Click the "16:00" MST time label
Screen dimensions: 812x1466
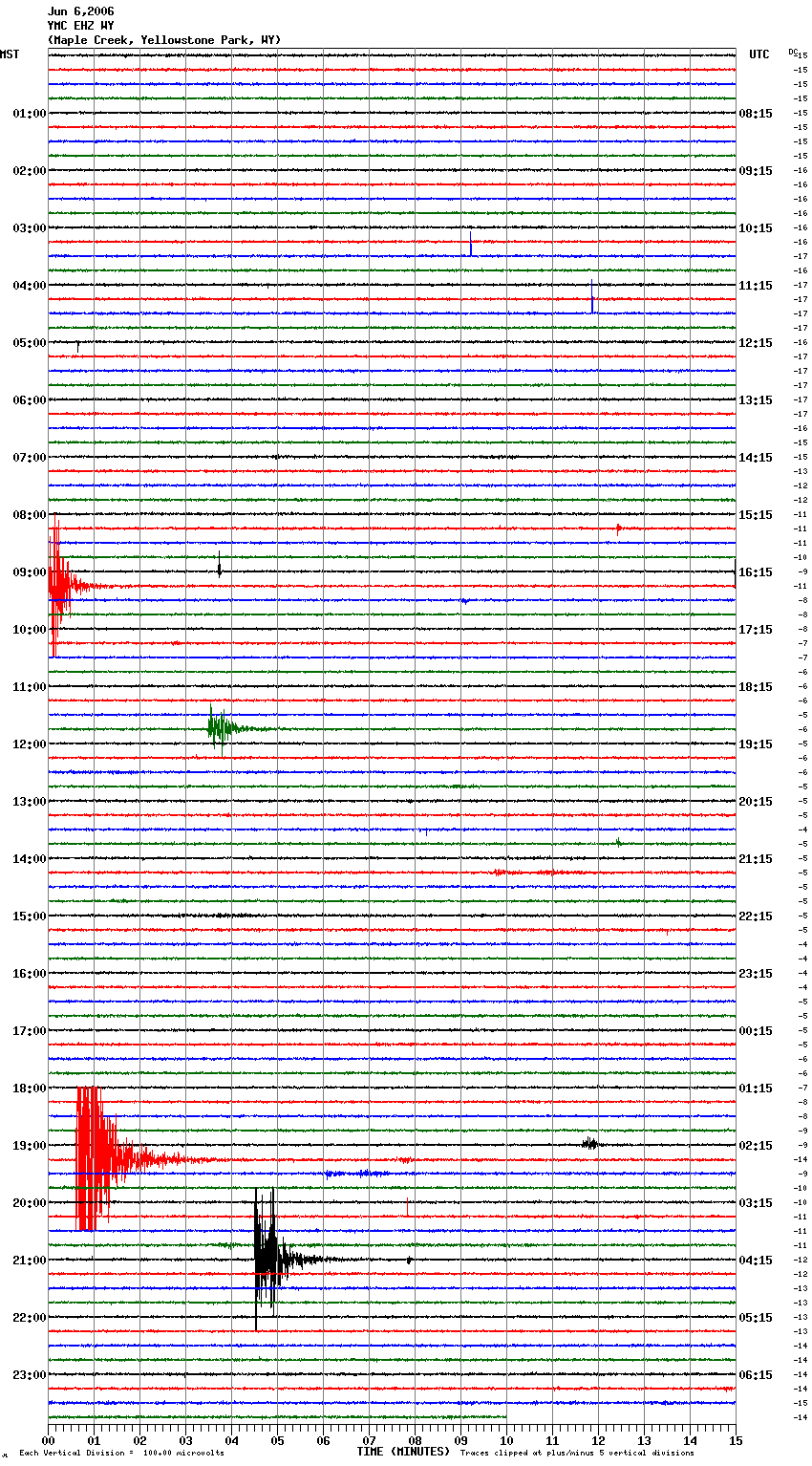[x=30, y=974]
